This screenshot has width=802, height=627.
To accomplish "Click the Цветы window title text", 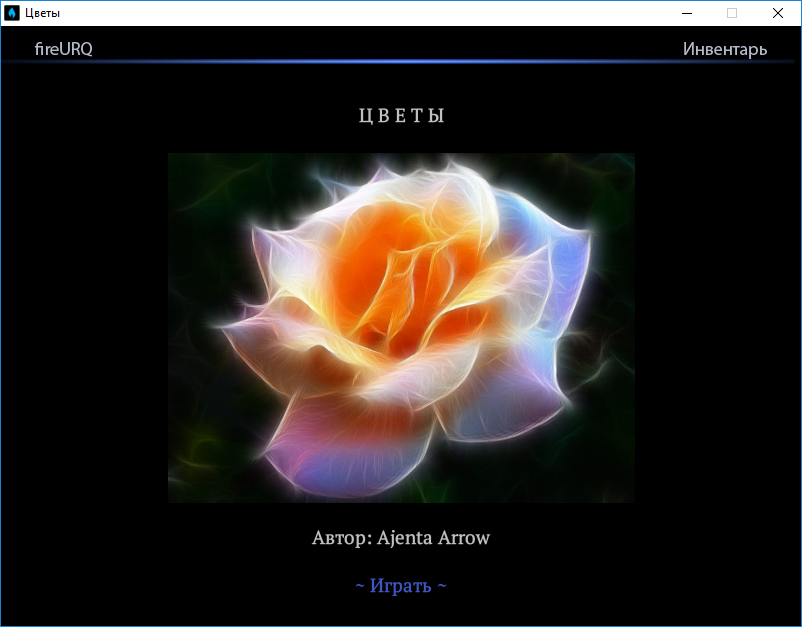I will point(42,13).
